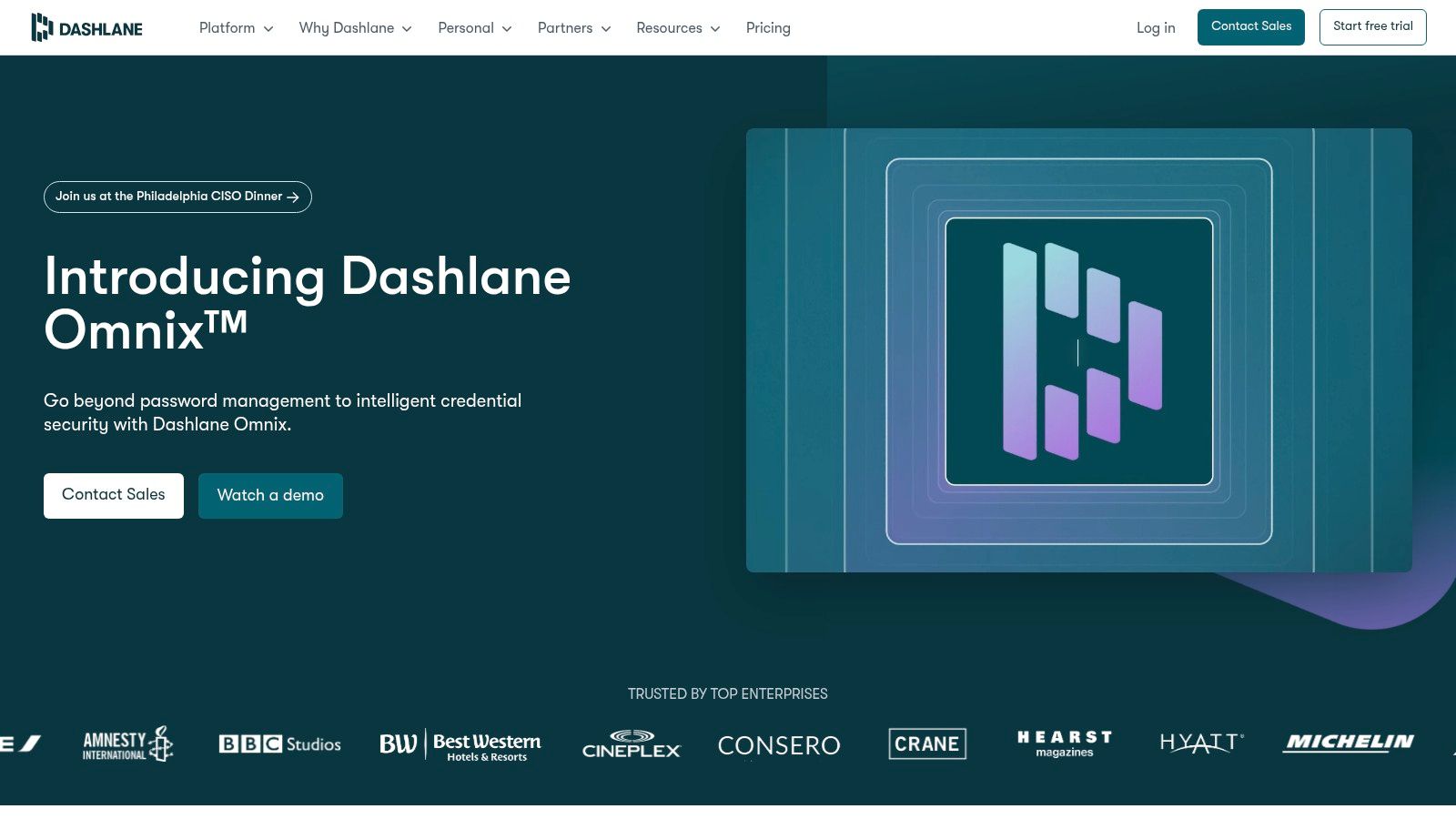Expand the Personal dropdown chevron
Screen dimensions: 1456x819
tap(507, 29)
